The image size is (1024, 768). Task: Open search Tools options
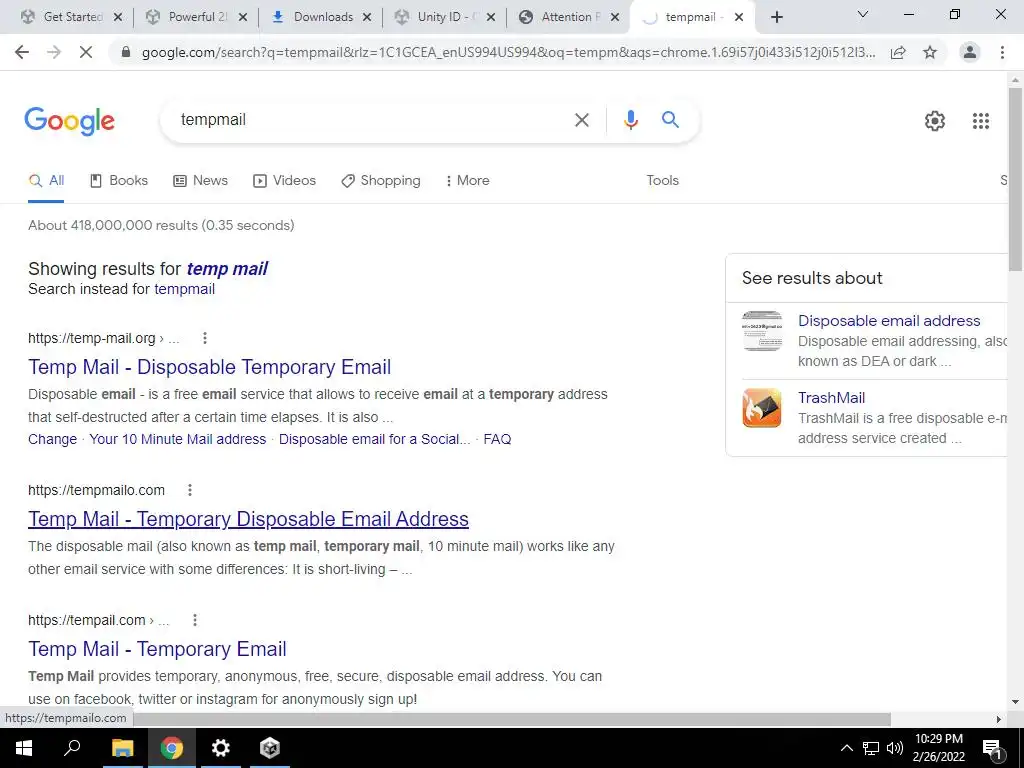pyautogui.click(x=662, y=181)
